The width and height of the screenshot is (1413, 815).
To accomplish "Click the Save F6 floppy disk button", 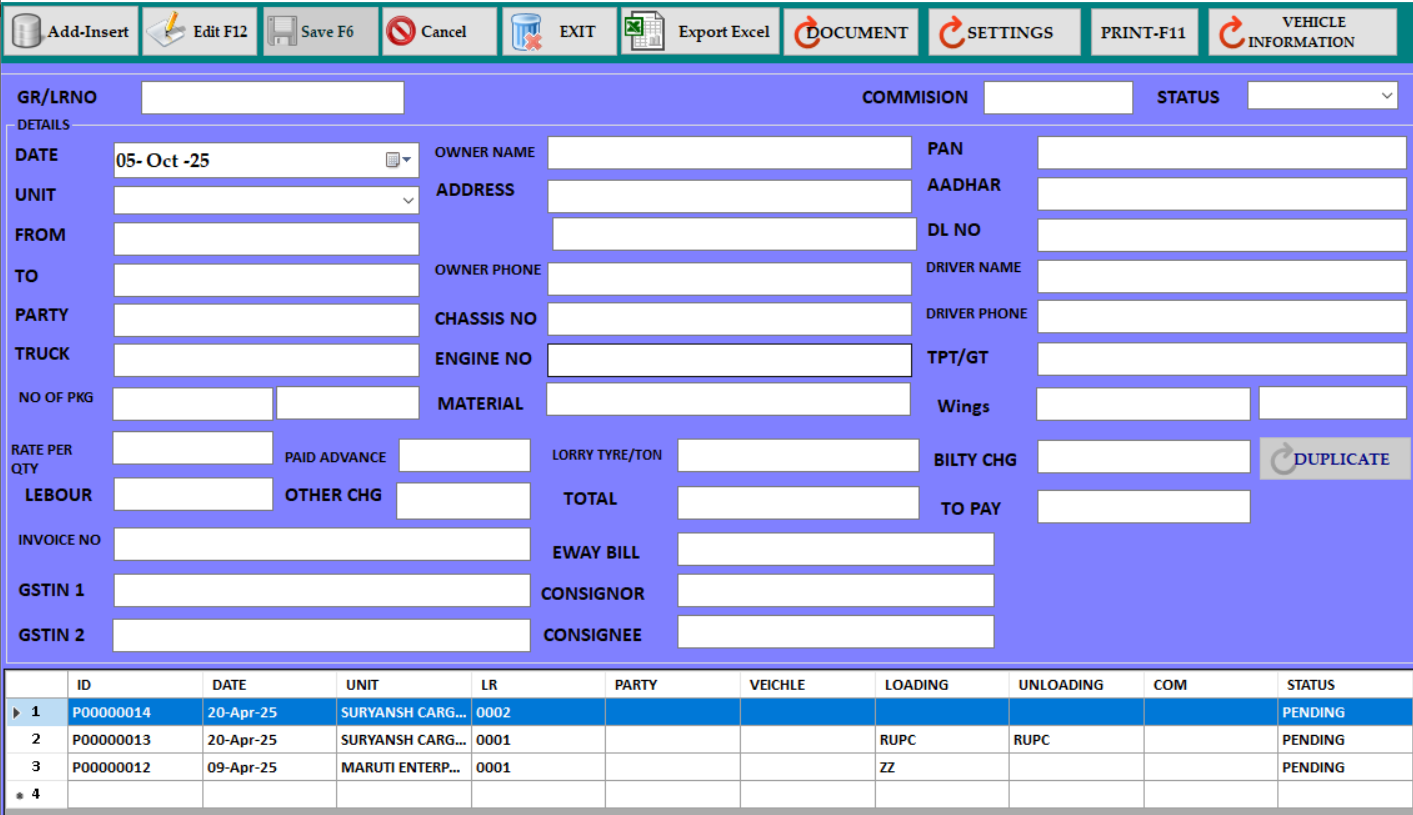I will [321, 32].
